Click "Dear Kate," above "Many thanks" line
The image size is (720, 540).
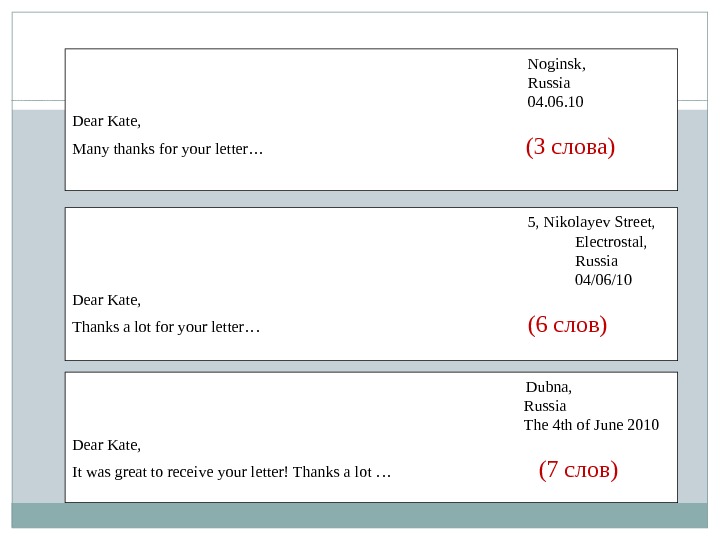pos(107,121)
